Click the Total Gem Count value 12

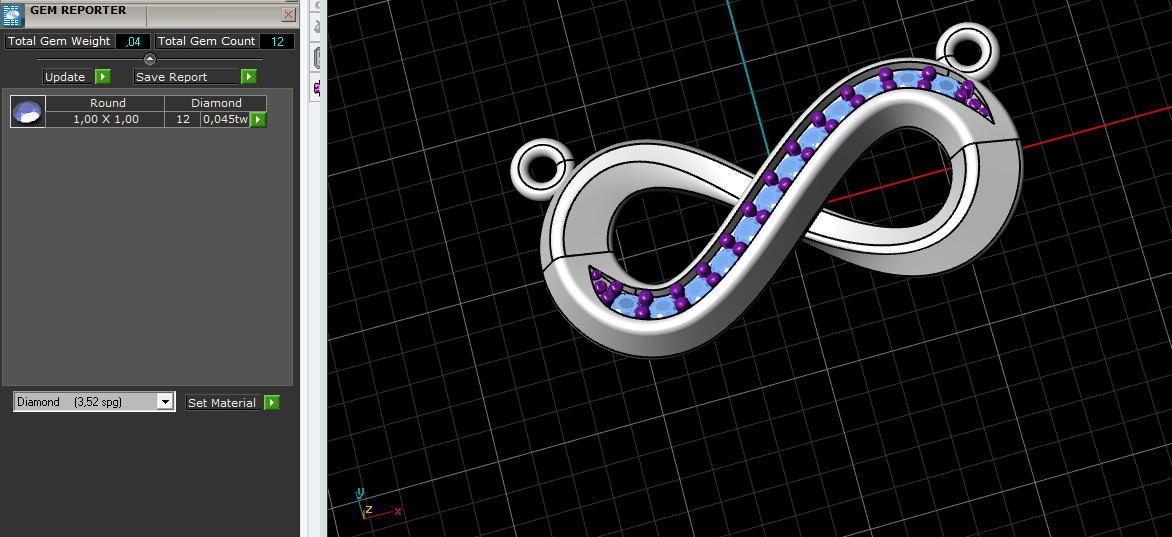pos(277,41)
